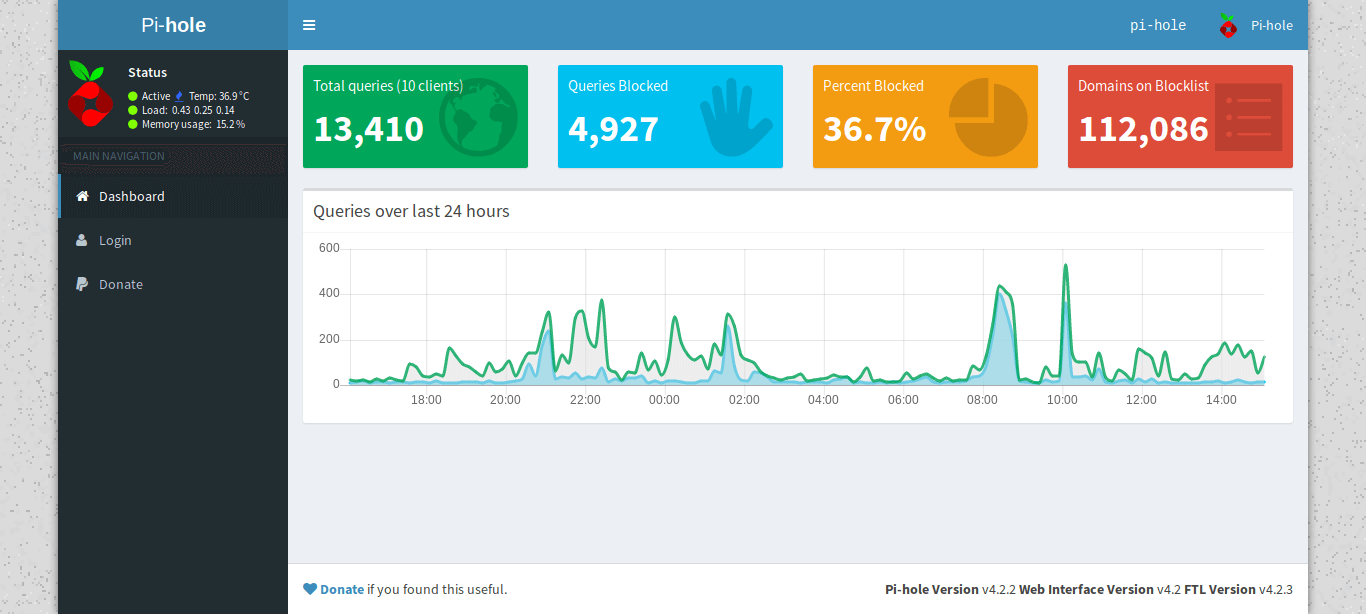Click the hand icon on Queries Blocked card
This screenshot has width=1366, height=614.
click(735, 118)
